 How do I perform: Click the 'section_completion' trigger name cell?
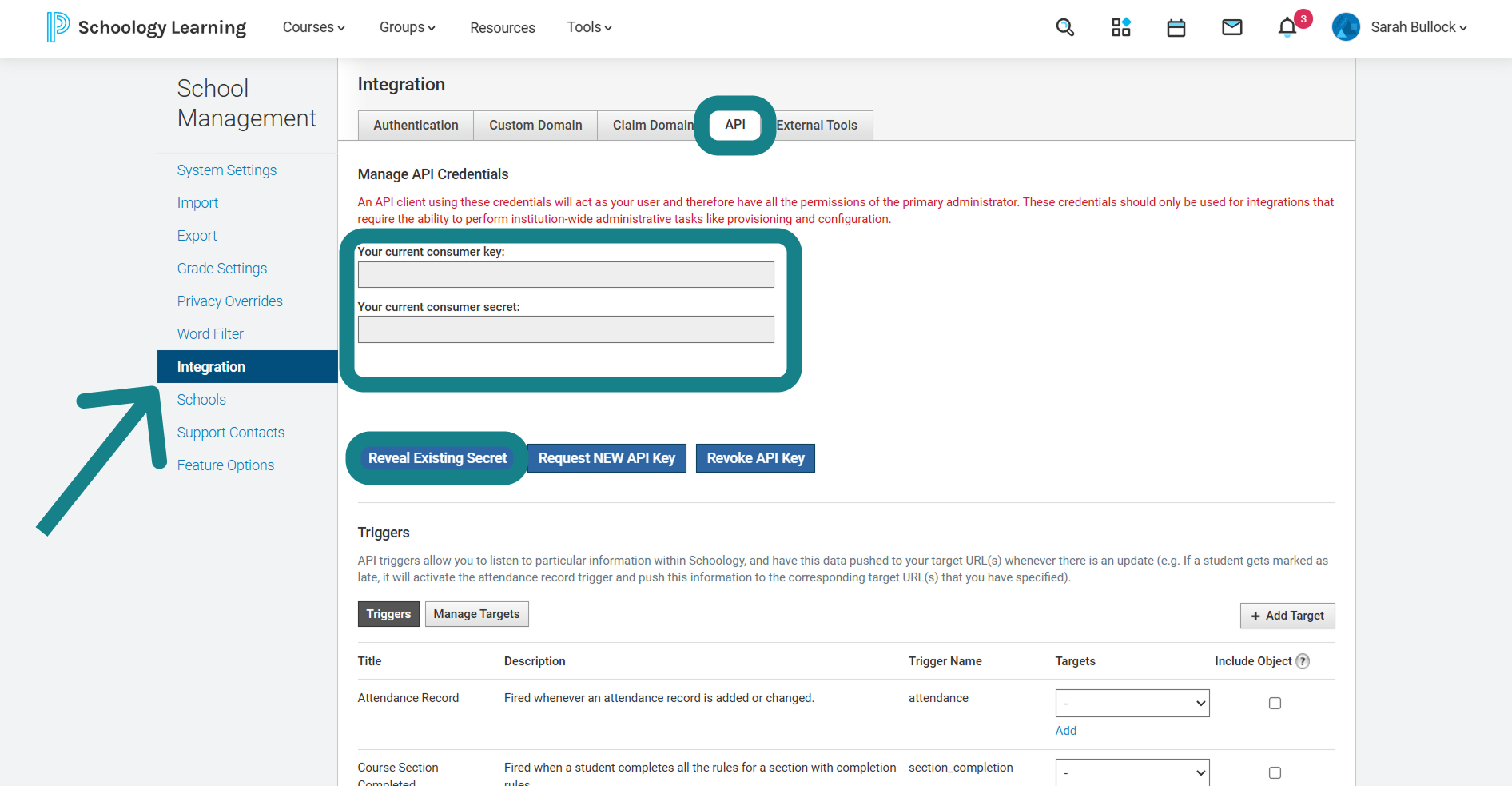tap(961, 768)
